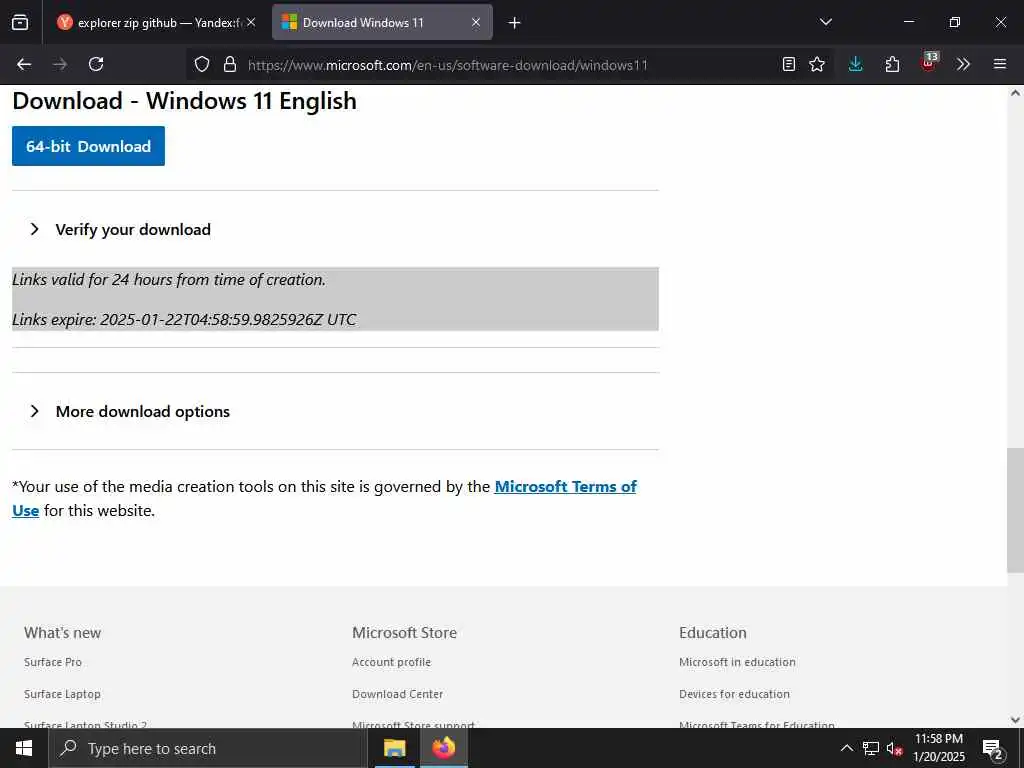
Task: Restore down the Firefox window
Action: [955, 22]
